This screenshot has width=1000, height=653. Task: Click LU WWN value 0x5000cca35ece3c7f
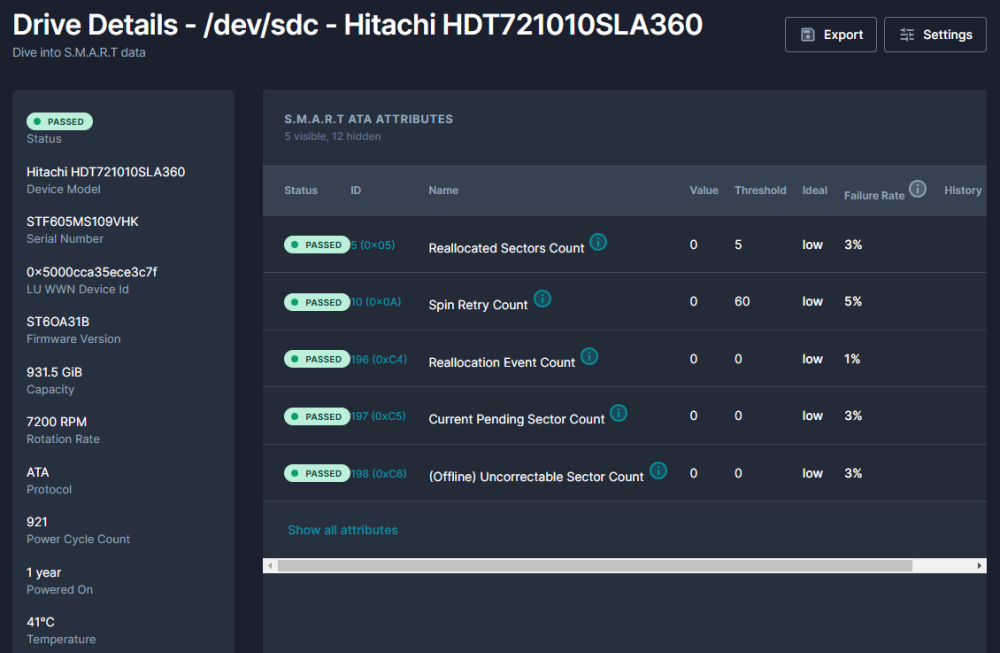[92, 272]
